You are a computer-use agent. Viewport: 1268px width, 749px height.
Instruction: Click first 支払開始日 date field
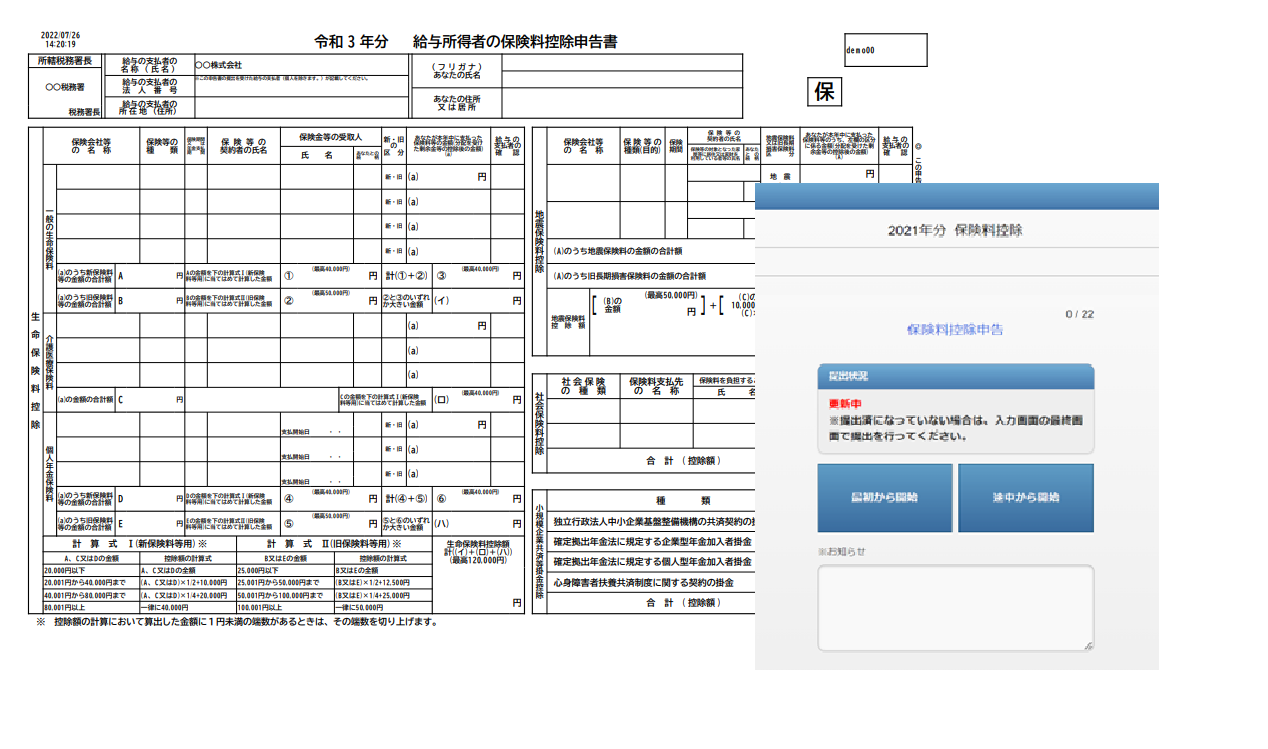coord(330,432)
